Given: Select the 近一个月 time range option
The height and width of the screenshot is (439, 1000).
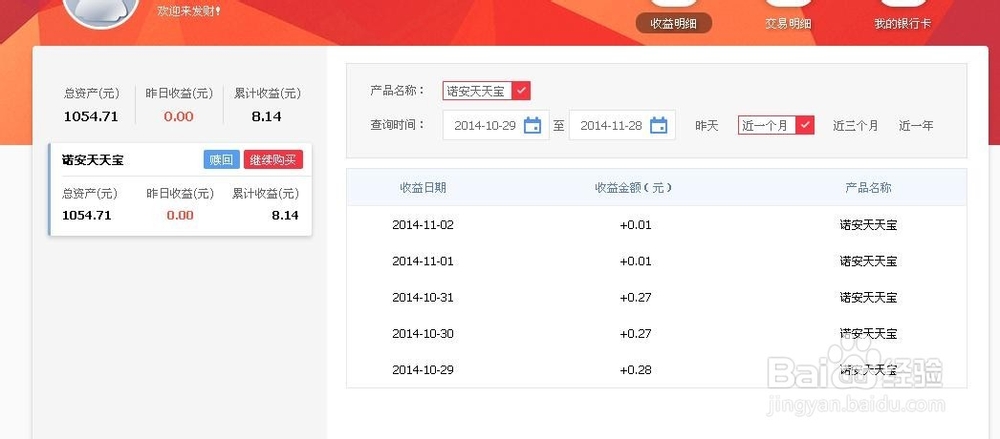Looking at the screenshot, I should pyautogui.click(x=776, y=125).
